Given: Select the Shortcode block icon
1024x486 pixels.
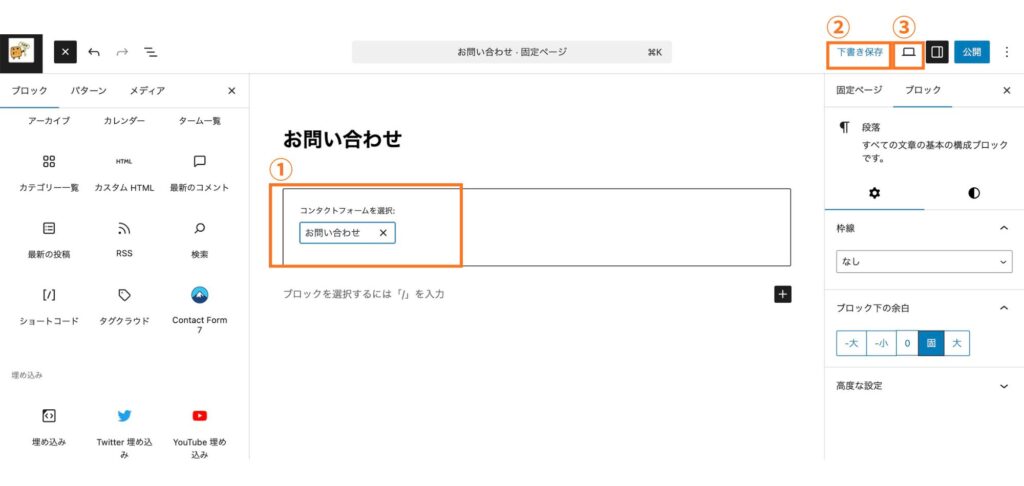Looking at the screenshot, I should coord(49,296).
